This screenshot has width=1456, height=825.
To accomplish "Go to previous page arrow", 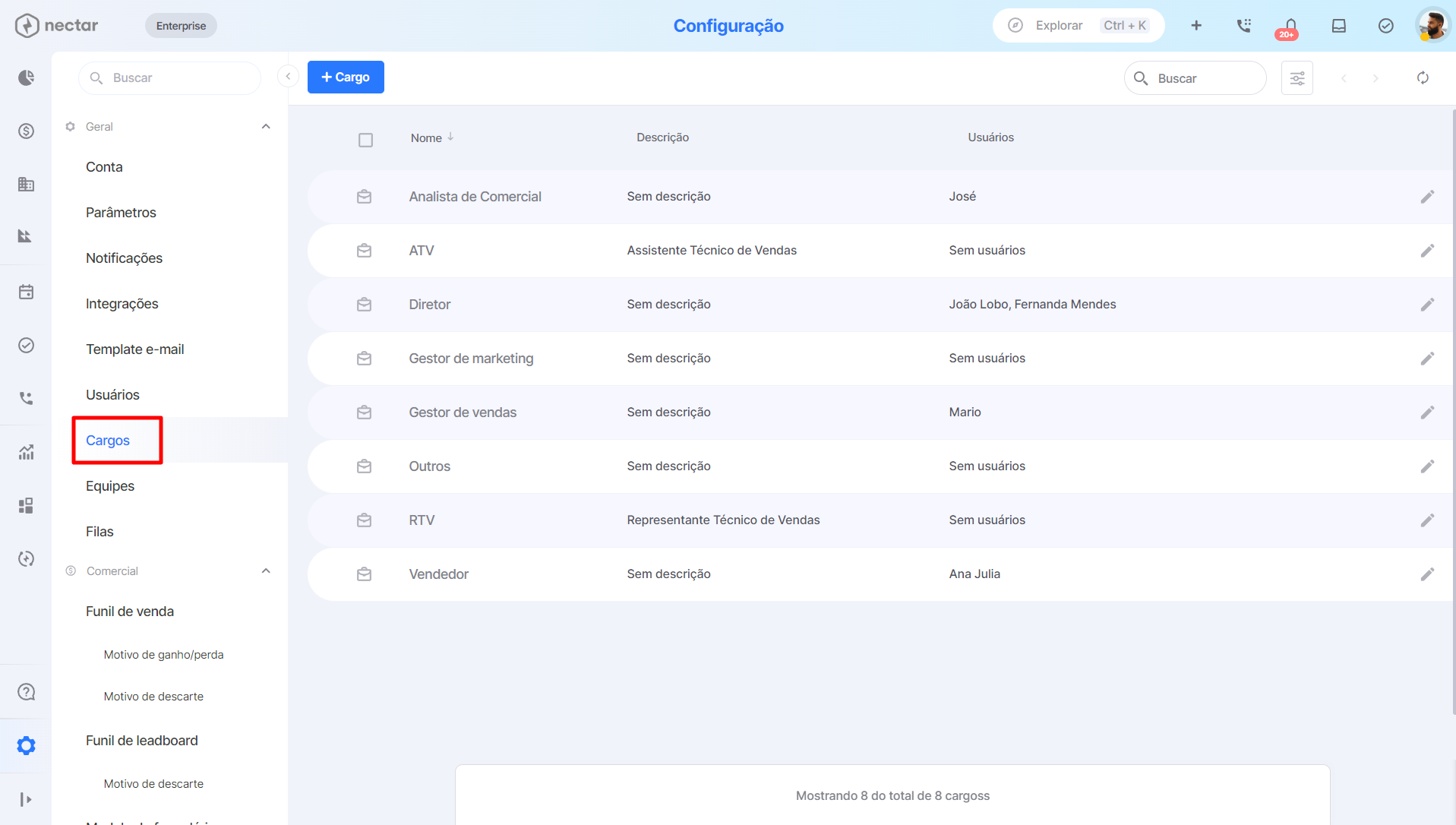I will click(1344, 78).
